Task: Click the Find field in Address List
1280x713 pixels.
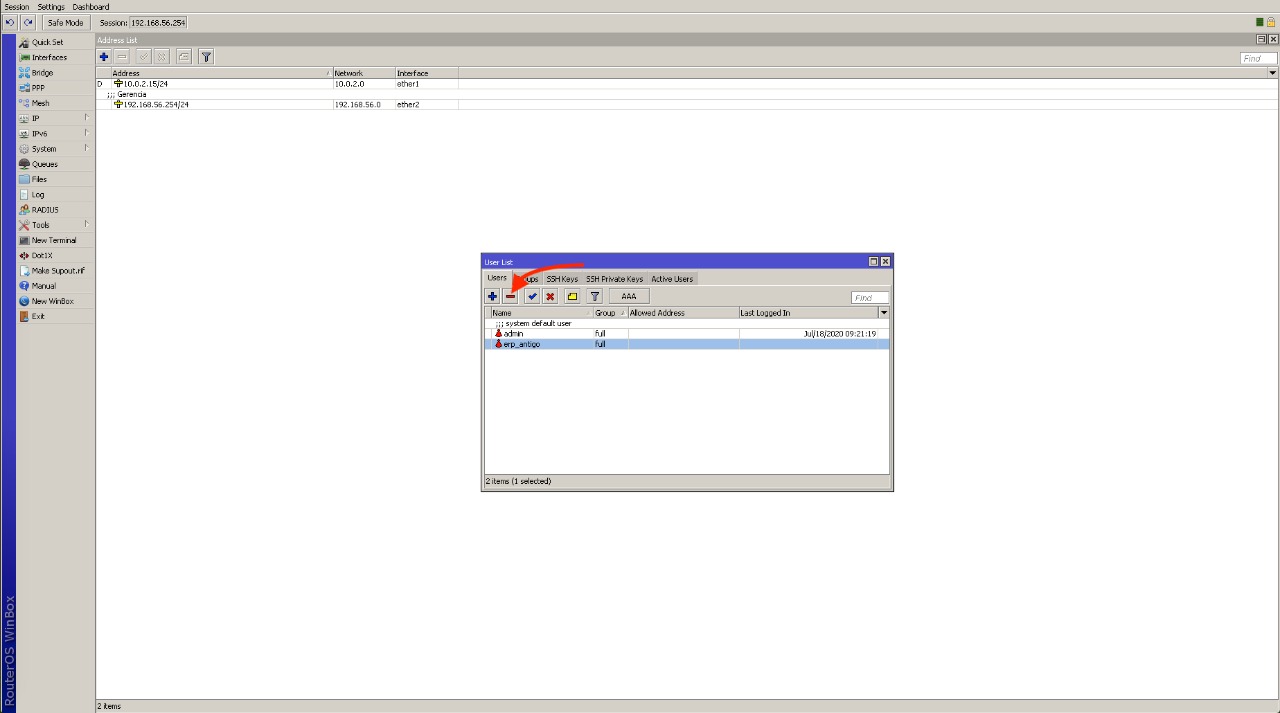Action: click(x=1259, y=58)
